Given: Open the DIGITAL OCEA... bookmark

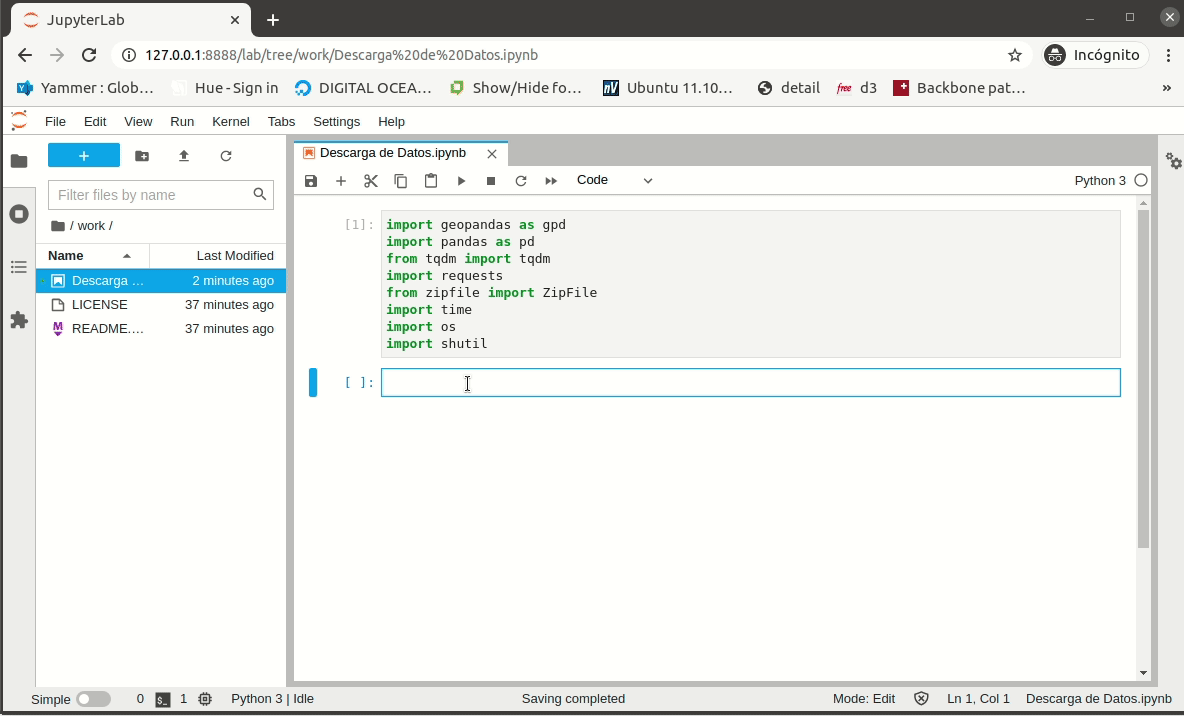Looking at the screenshot, I should [x=363, y=88].
